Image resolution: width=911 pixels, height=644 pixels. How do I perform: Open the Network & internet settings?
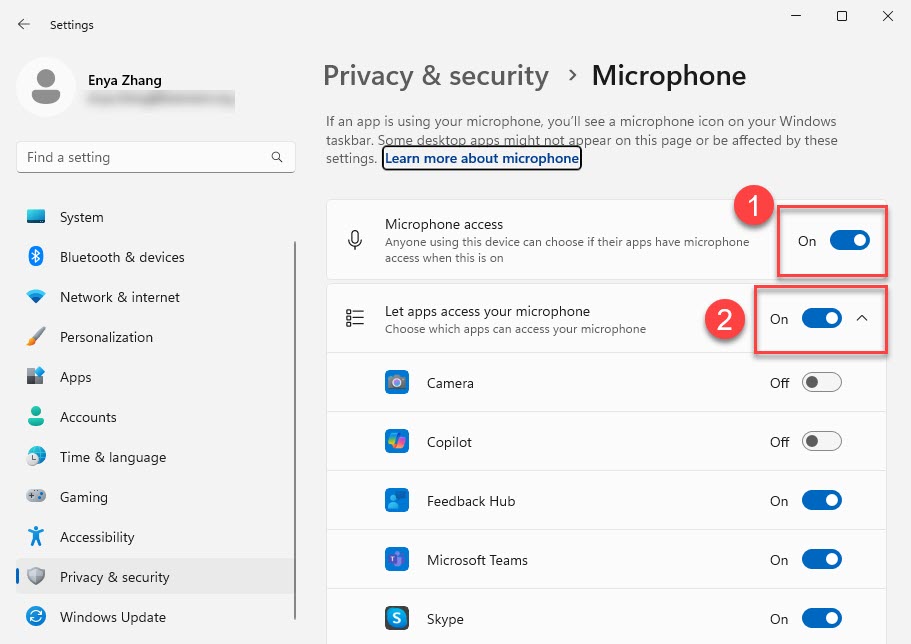coord(119,297)
